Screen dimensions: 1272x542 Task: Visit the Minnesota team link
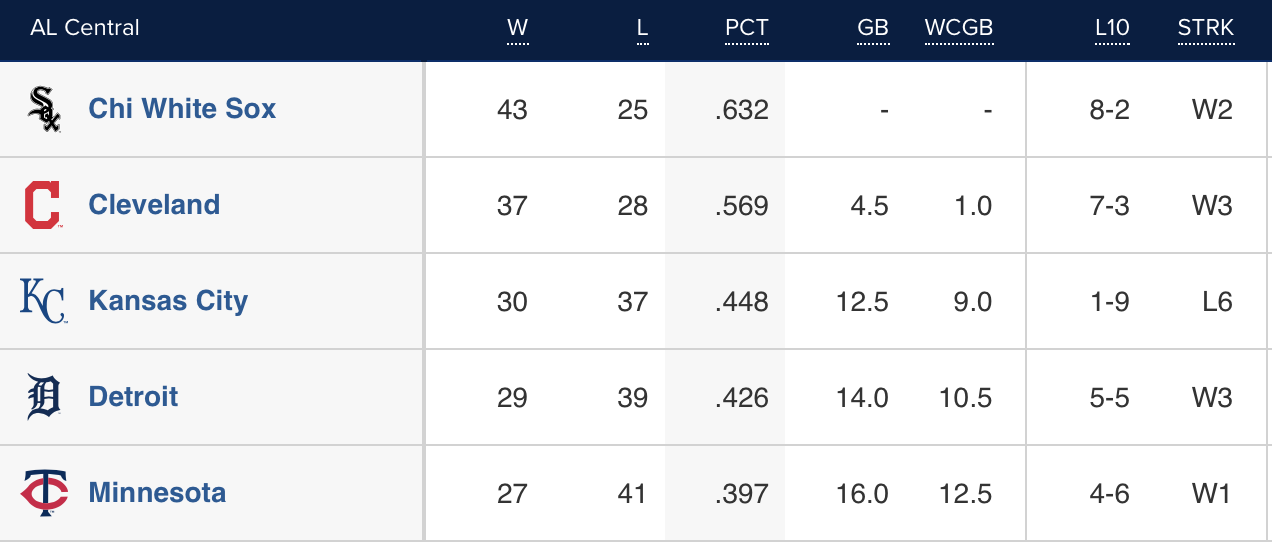157,493
